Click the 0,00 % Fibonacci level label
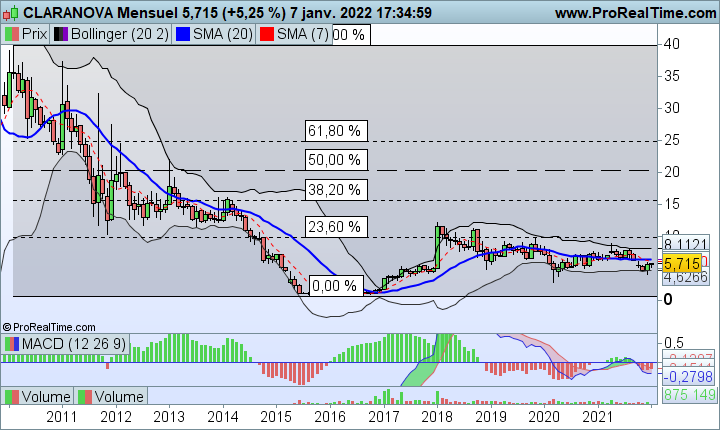Screen dimensions: 720x430 point(337,286)
